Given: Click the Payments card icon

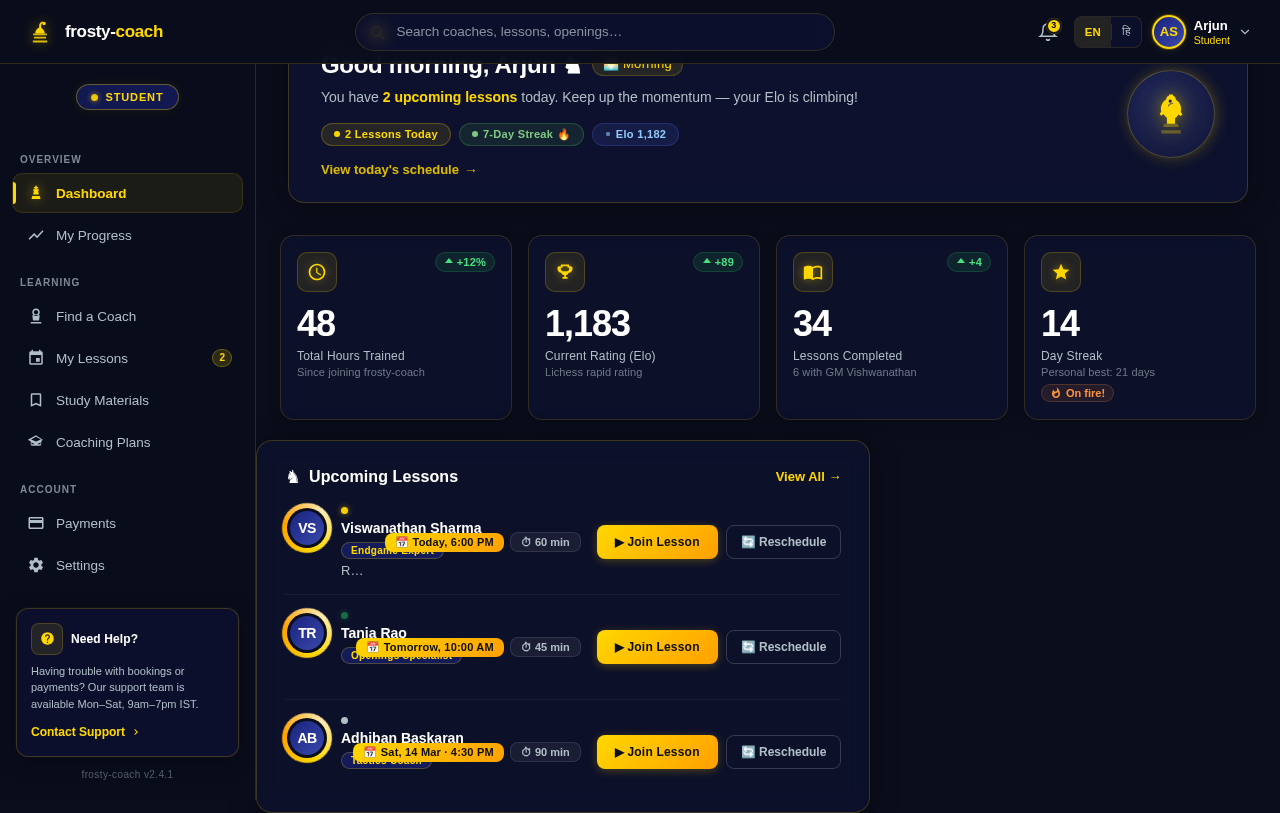Looking at the screenshot, I should tap(36, 523).
